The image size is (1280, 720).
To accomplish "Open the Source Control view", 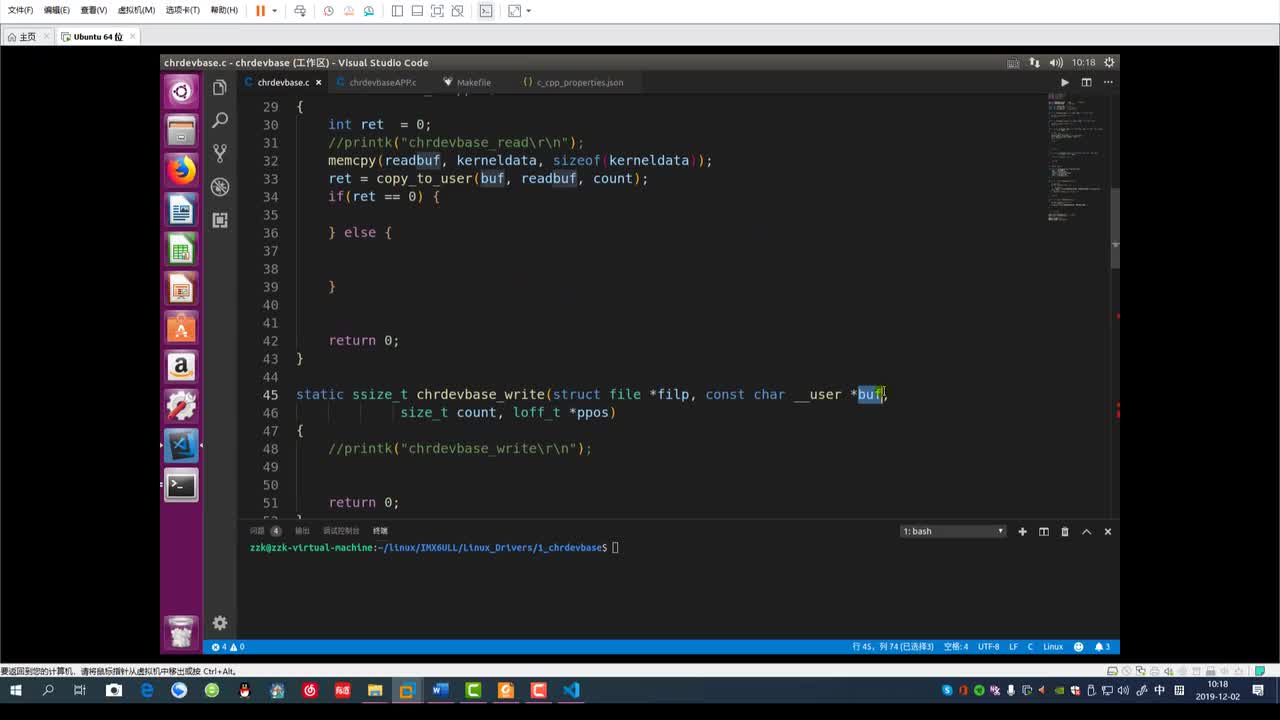I will tap(220, 153).
